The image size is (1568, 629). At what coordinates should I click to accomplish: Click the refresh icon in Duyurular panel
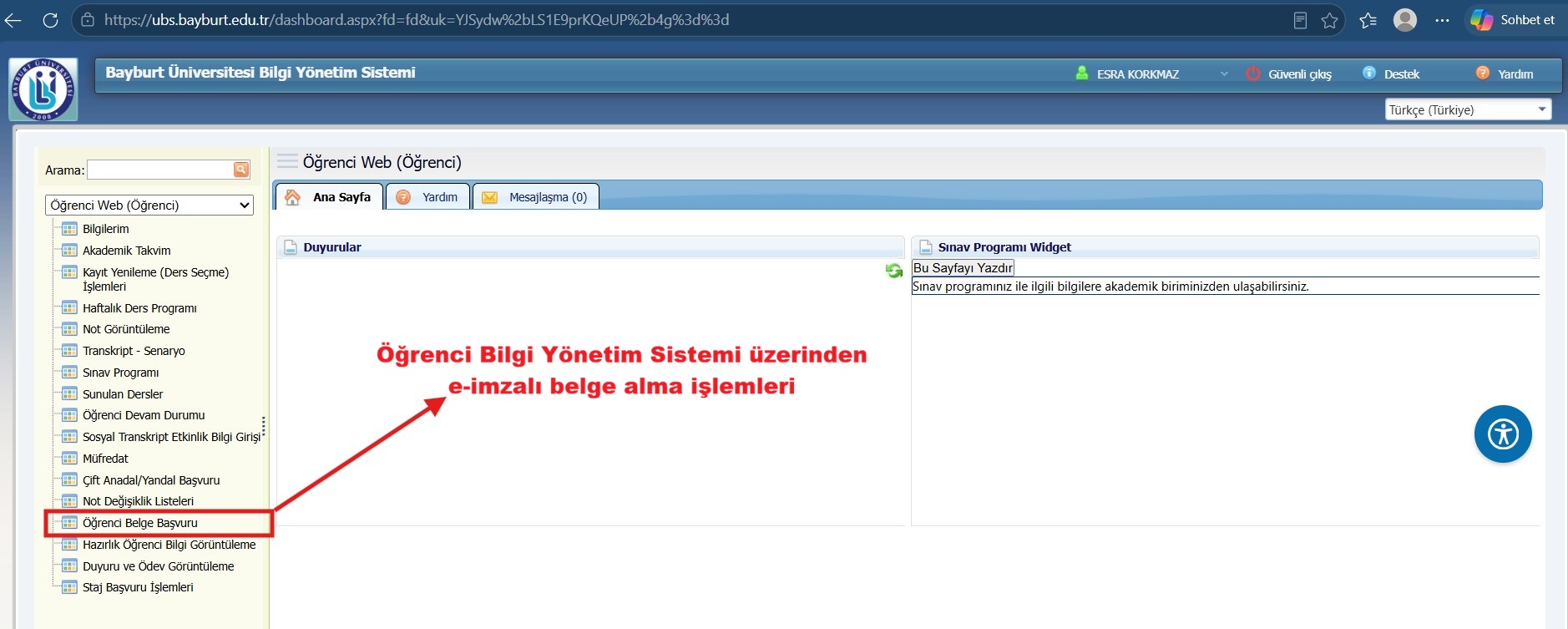(893, 271)
